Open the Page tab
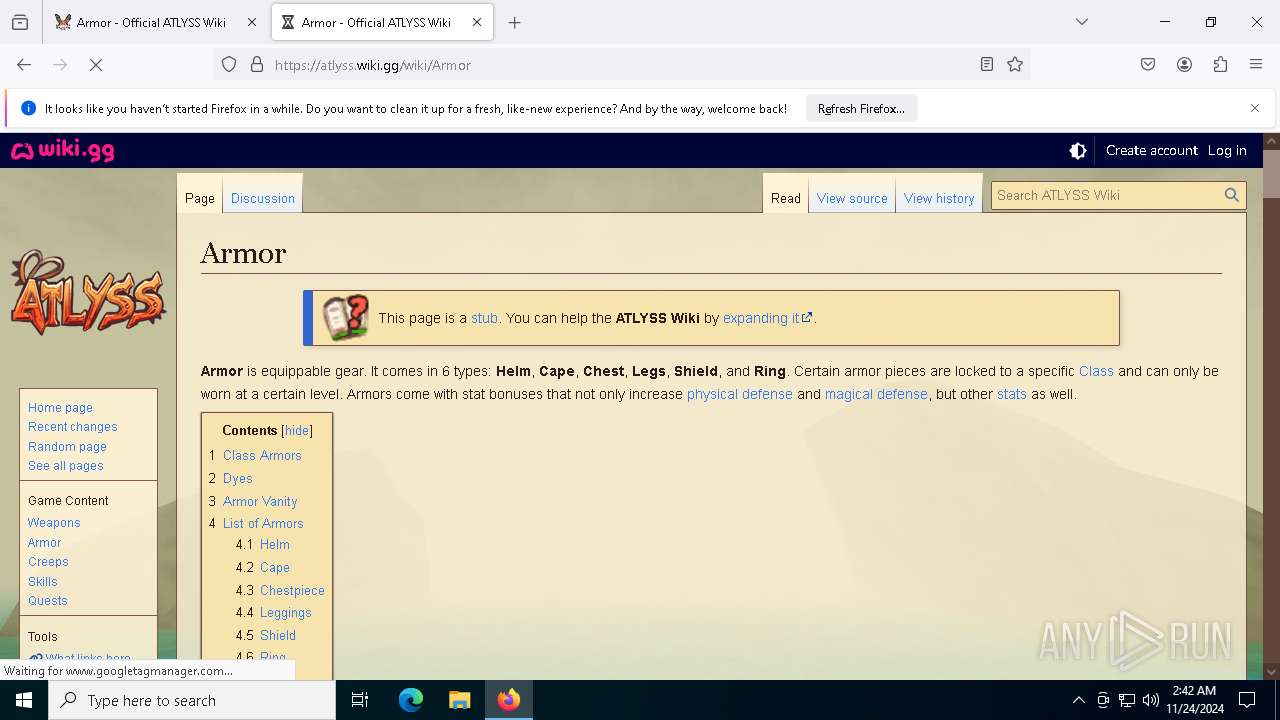Image resolution: width=1280 pixels, height=720 pixels. pyautogui.click(x=200, y=198)
